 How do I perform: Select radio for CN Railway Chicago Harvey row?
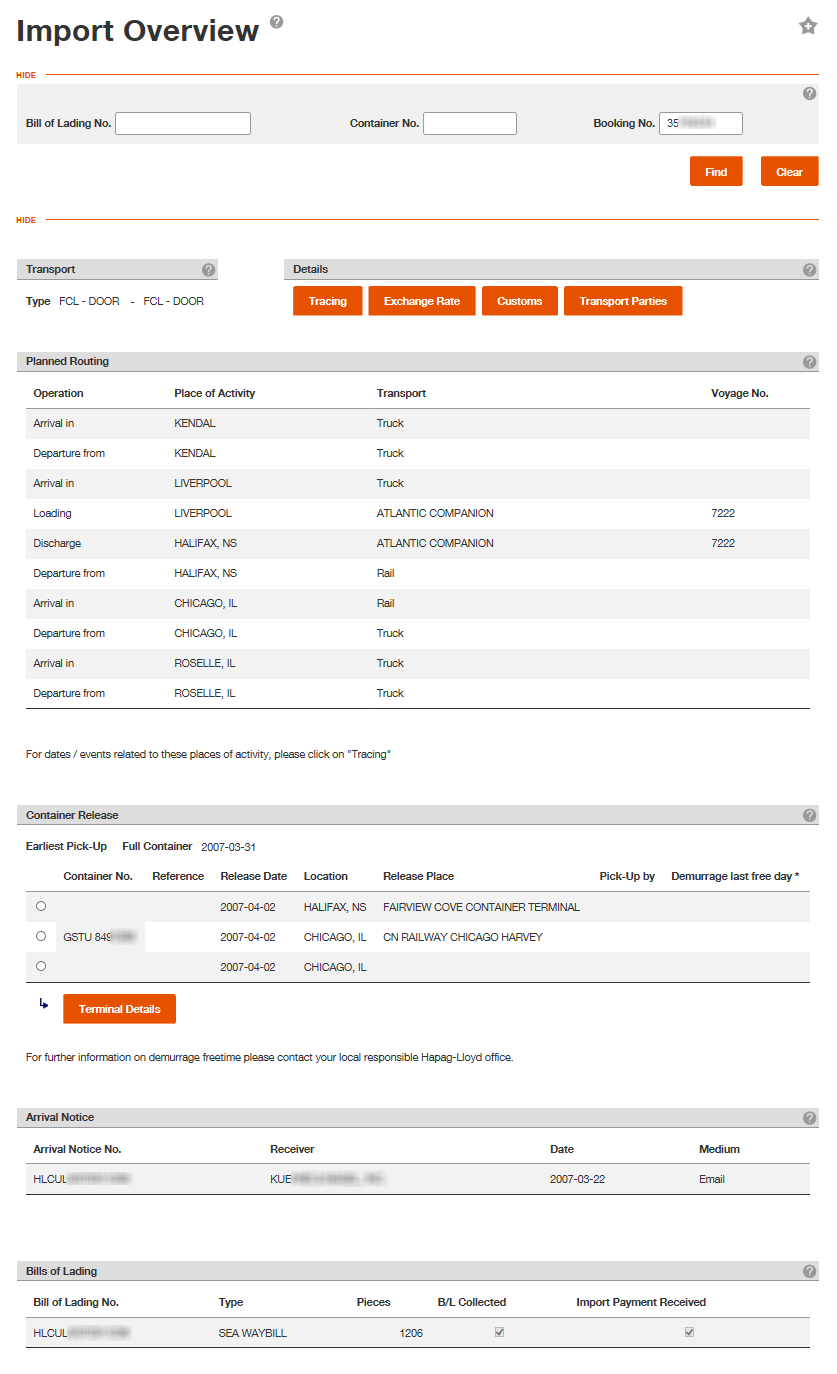coord(41,936)
